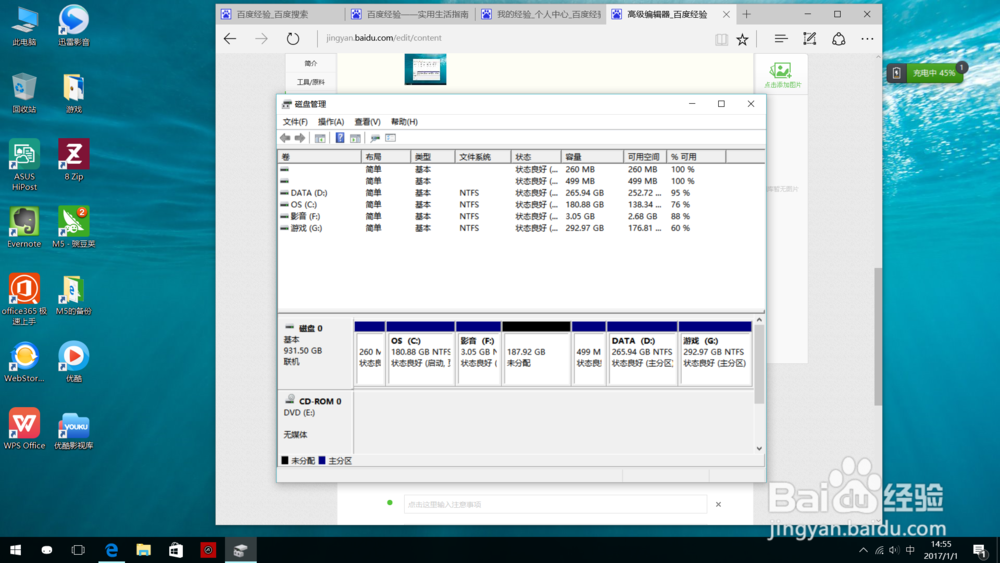Click the notes input field in editor
Image resolution: width=1000 pixels, height=563 pixels.
click(x=555, y=504)
